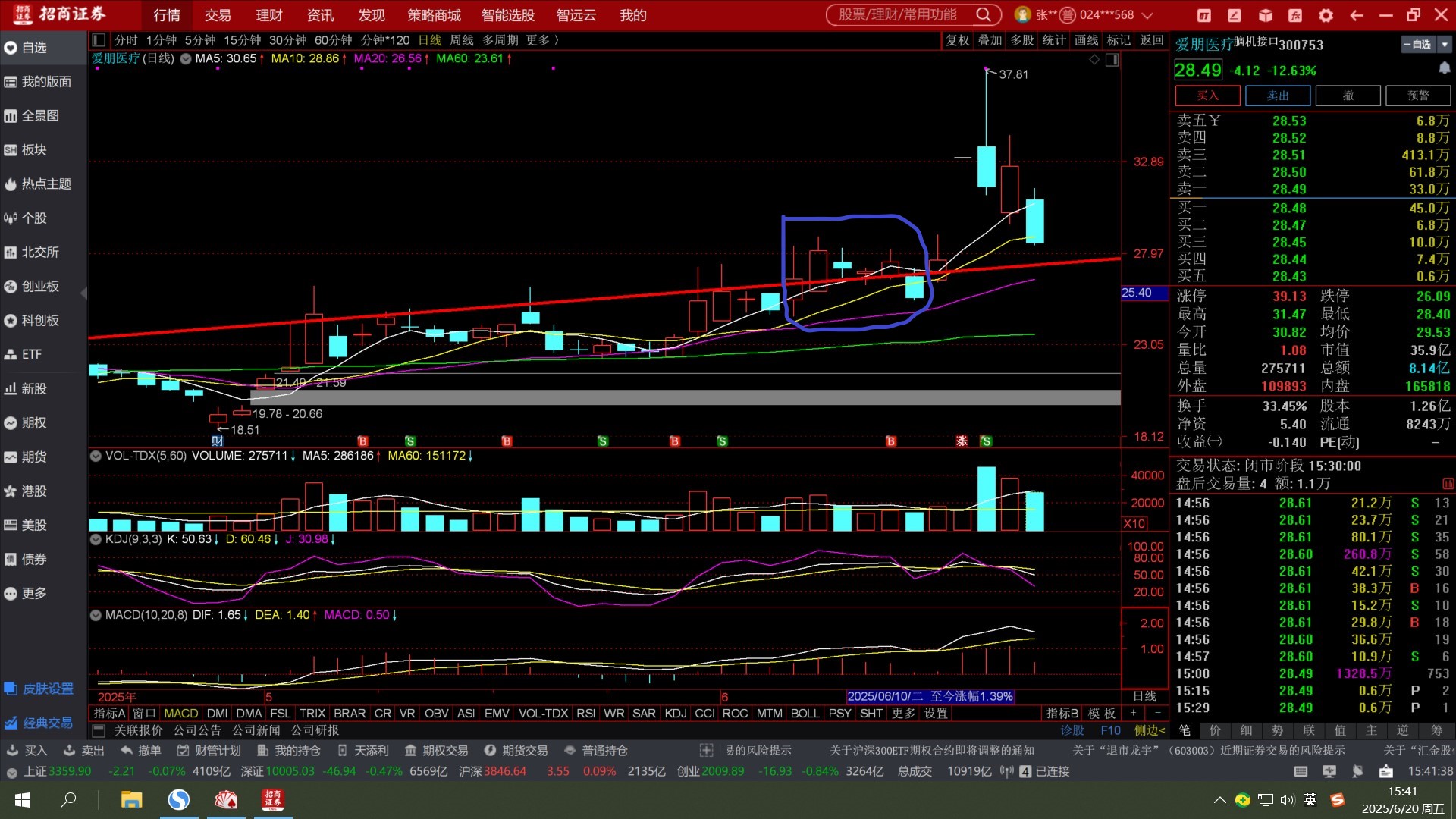Select the 公司公告 tab

point(197,730)
